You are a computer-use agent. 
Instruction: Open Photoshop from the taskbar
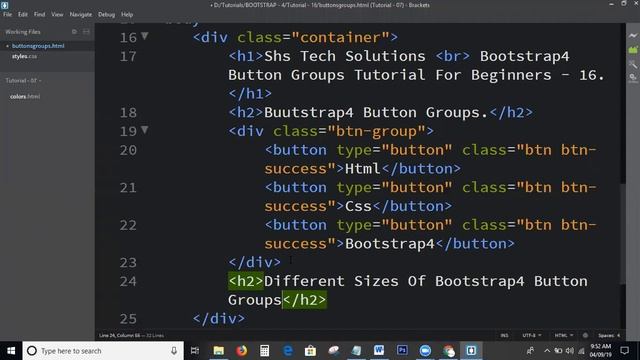click(x=402, y=351)
